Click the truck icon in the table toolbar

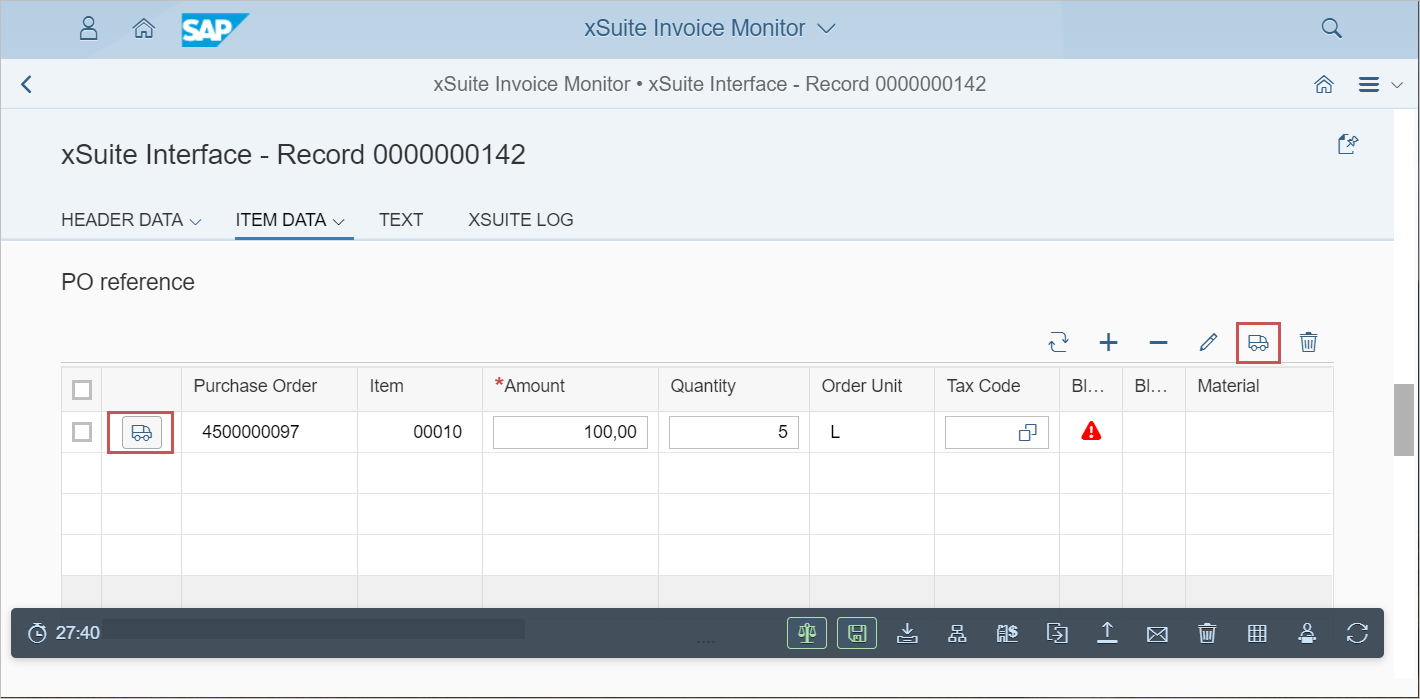[1258, 343]
